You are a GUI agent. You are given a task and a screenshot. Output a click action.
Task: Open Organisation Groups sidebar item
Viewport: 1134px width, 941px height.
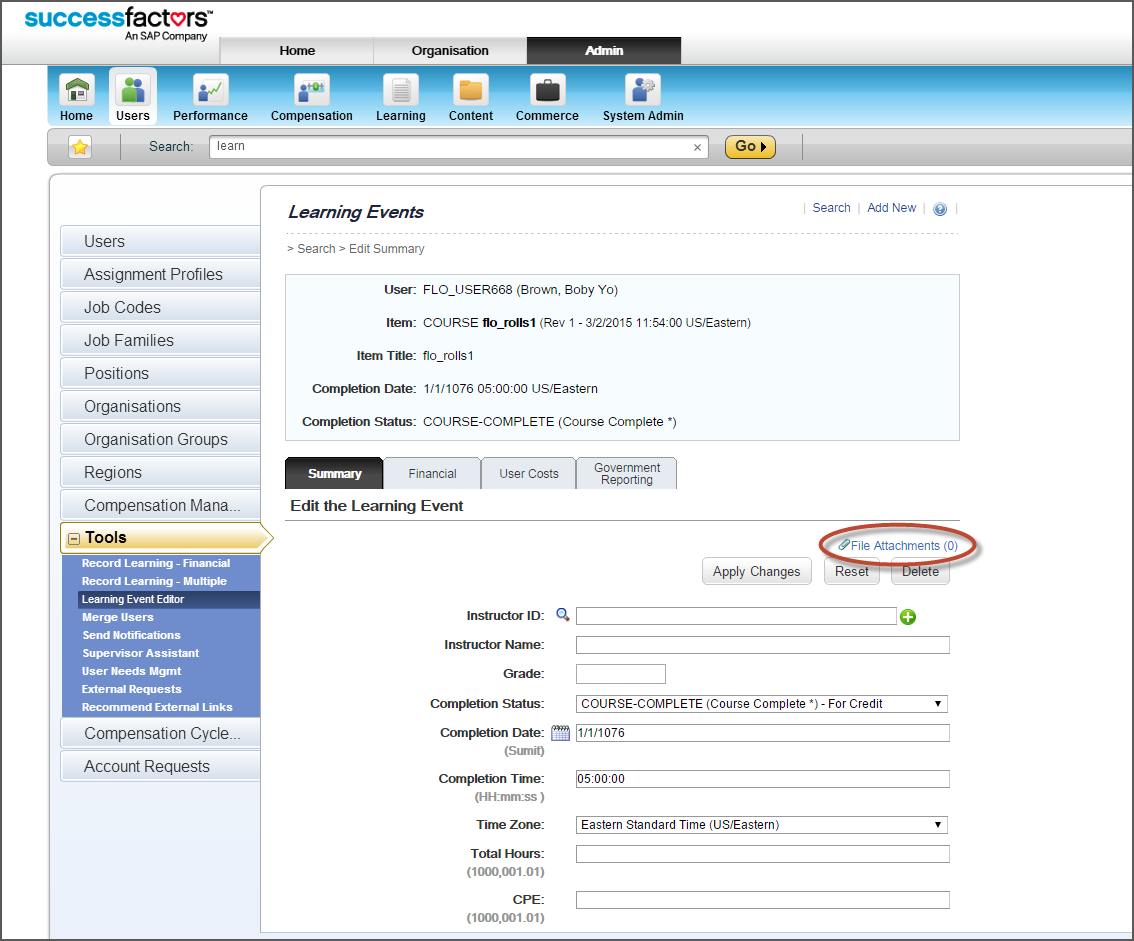coord(161,439)
